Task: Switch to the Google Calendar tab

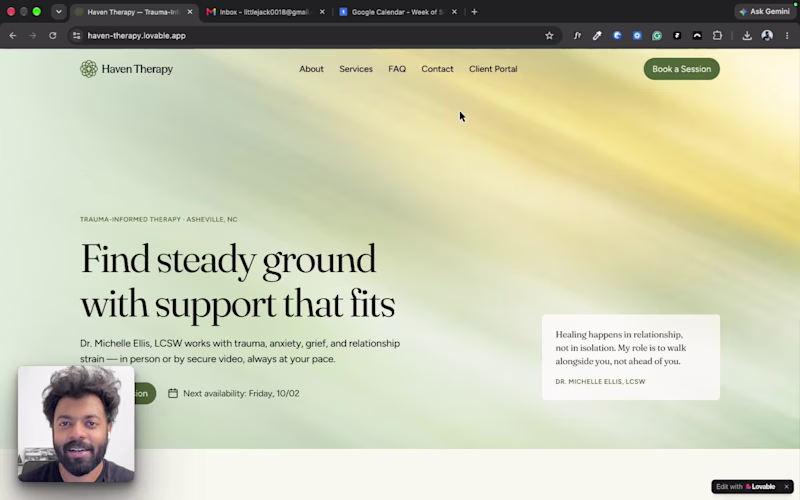Action: [x=398, y=12]
